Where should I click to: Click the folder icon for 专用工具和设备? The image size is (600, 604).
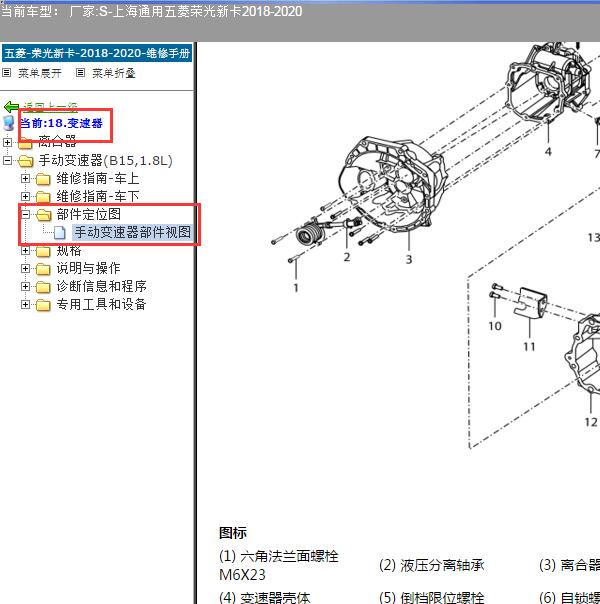pos(43,305)
